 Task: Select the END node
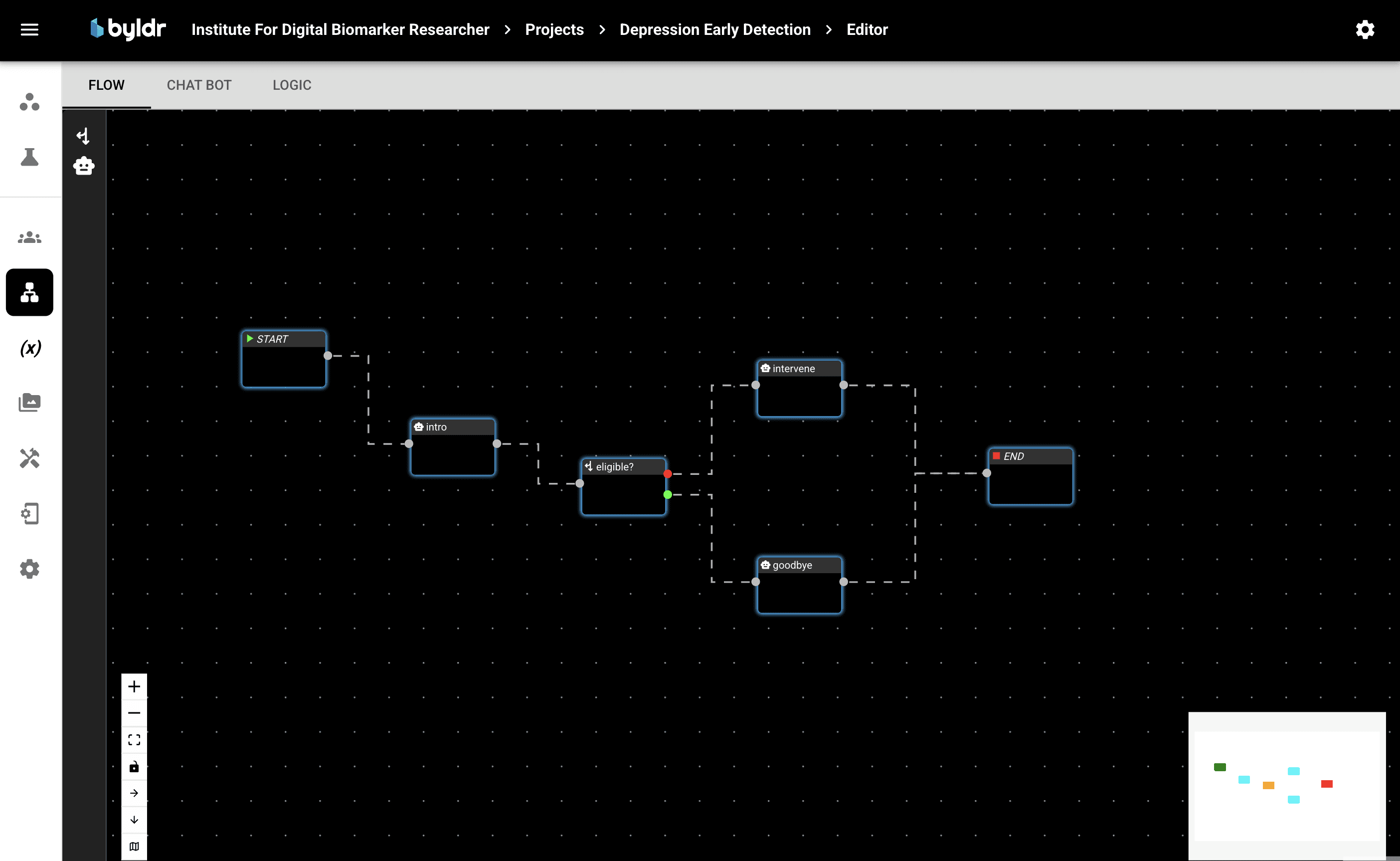1031,476
